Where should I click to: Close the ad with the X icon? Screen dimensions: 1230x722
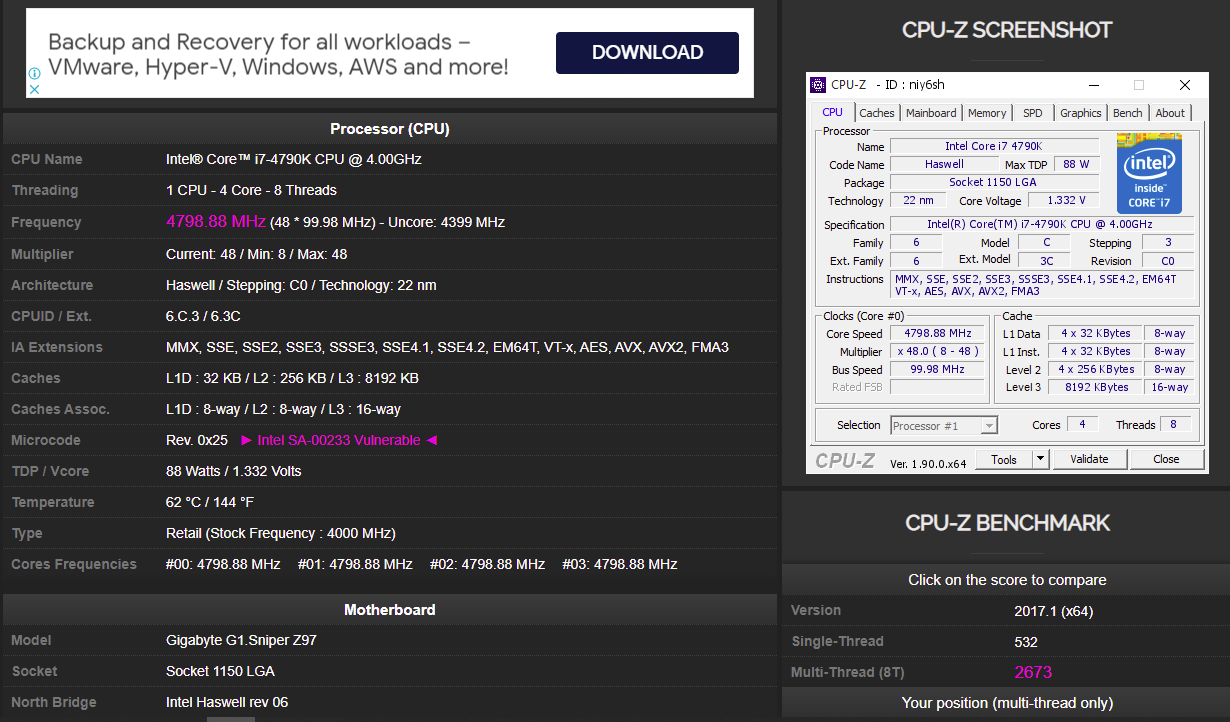point(33,89)
